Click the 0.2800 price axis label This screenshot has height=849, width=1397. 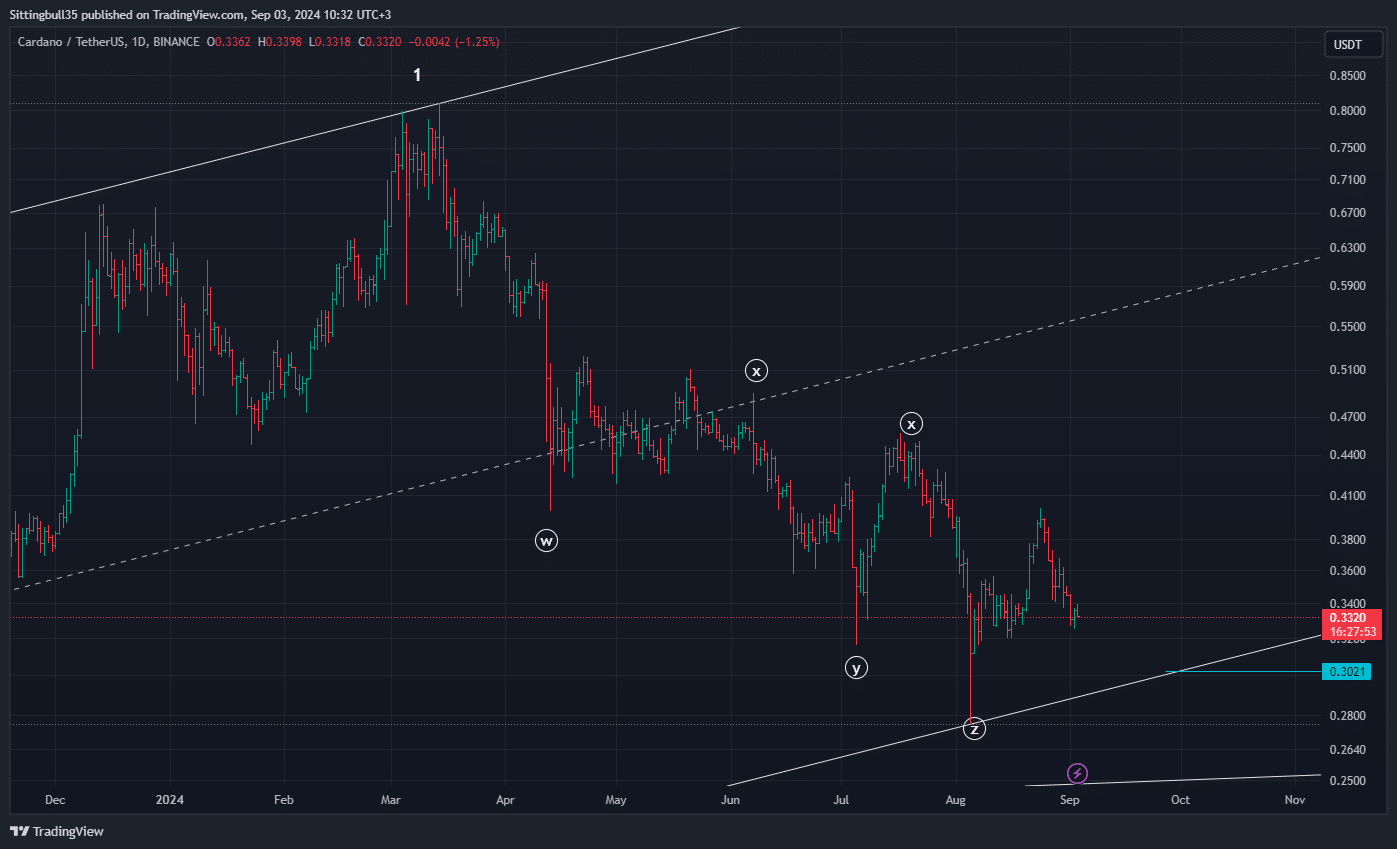click(1348, 716)
